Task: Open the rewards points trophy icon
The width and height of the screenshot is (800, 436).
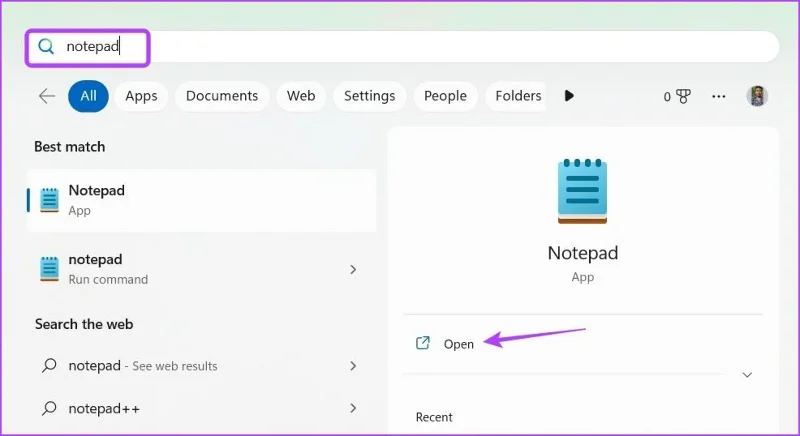Action: pos(683,96)
